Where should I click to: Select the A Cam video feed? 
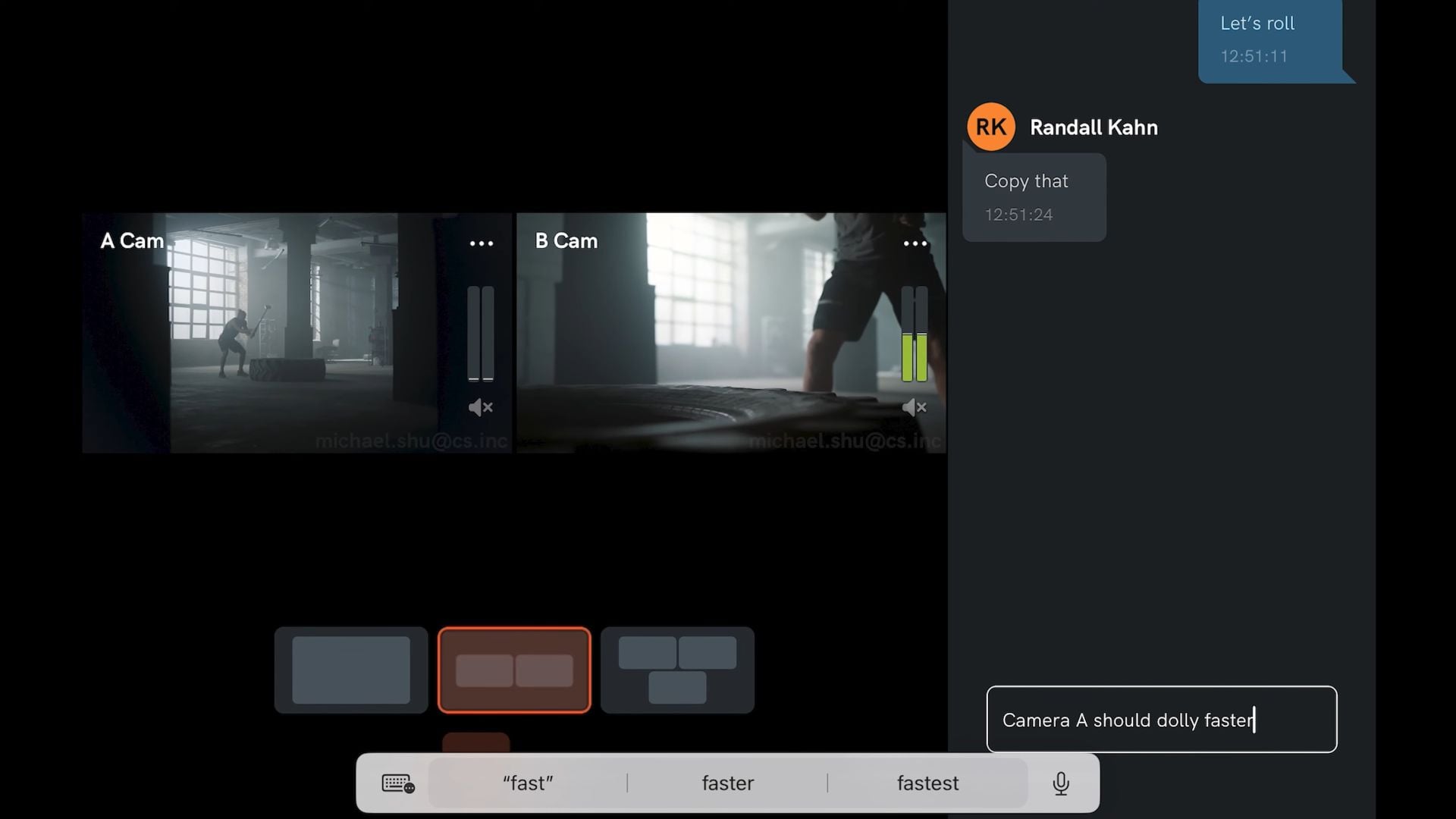(x=297, y=333)
